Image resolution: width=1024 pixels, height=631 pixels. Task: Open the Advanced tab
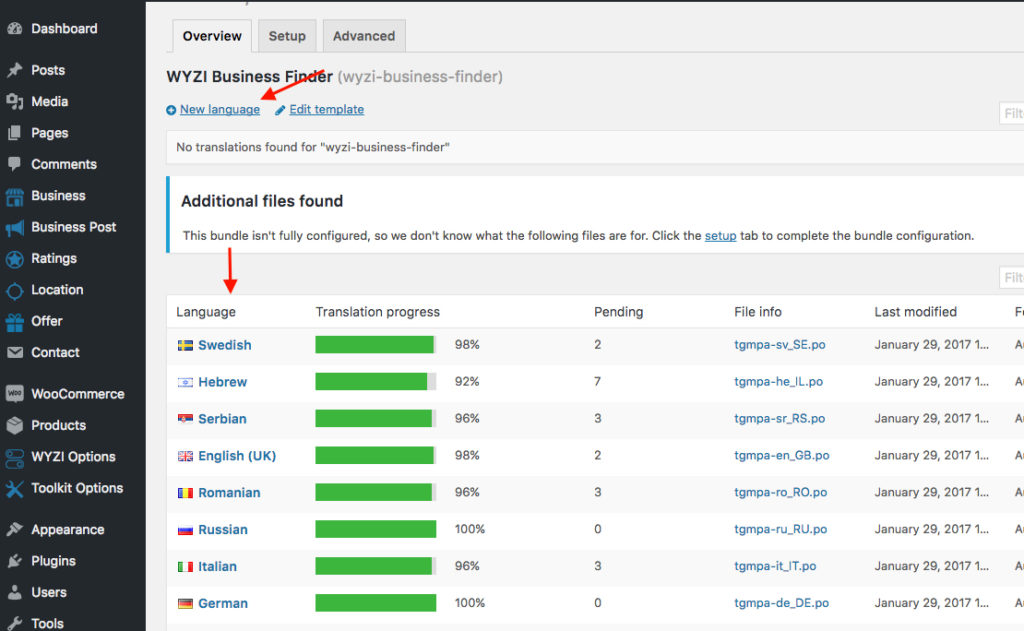point(363,36)
